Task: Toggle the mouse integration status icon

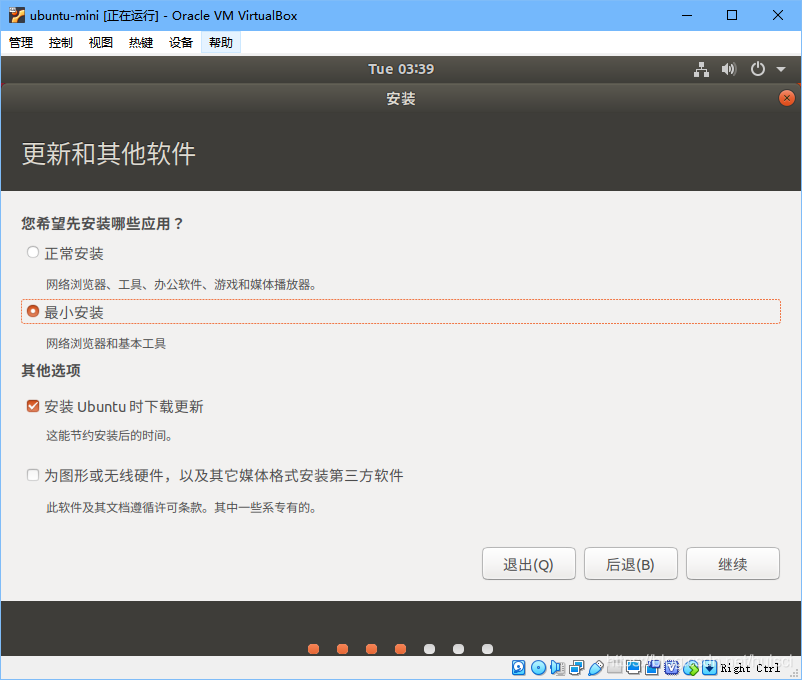Action: (x=690, y=667)
